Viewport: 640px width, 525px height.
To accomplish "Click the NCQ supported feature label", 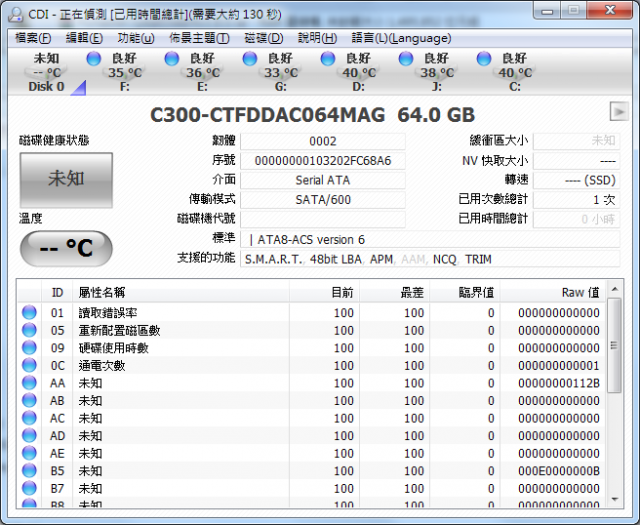I will pyautogui.click(x=444, y=259).
